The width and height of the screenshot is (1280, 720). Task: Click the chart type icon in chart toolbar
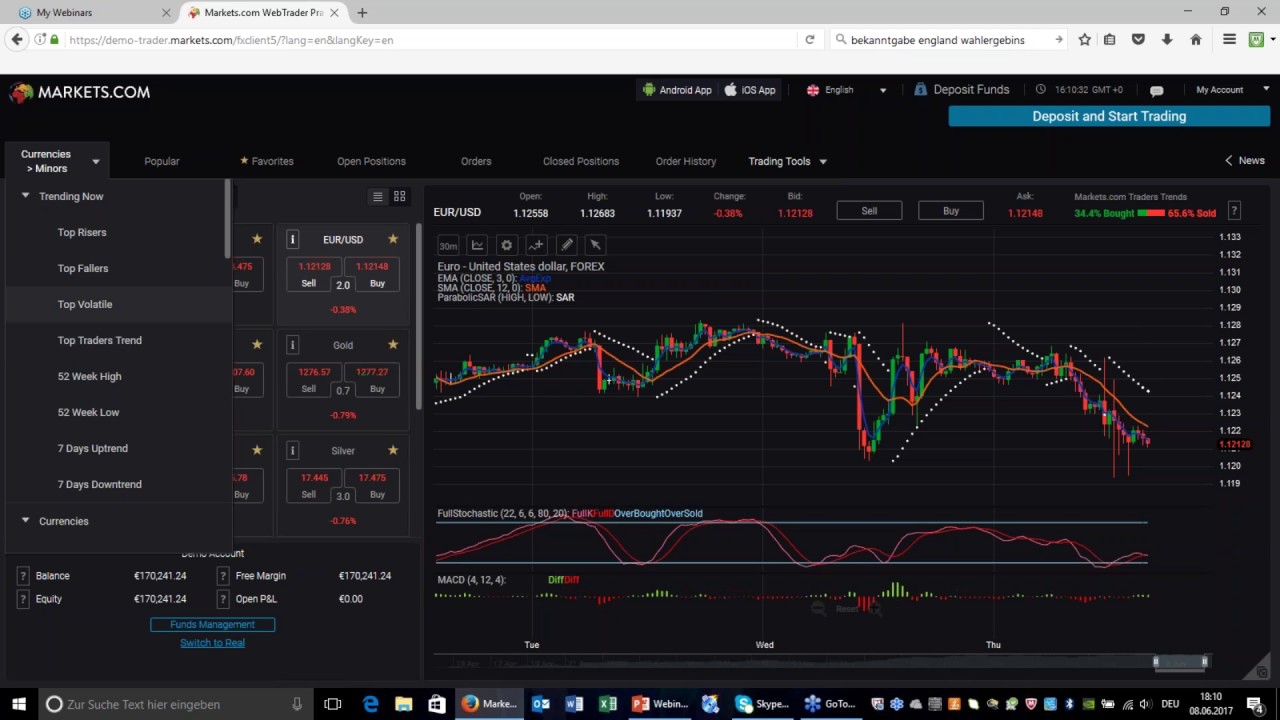pyautogui.click(x=478, y=245)
